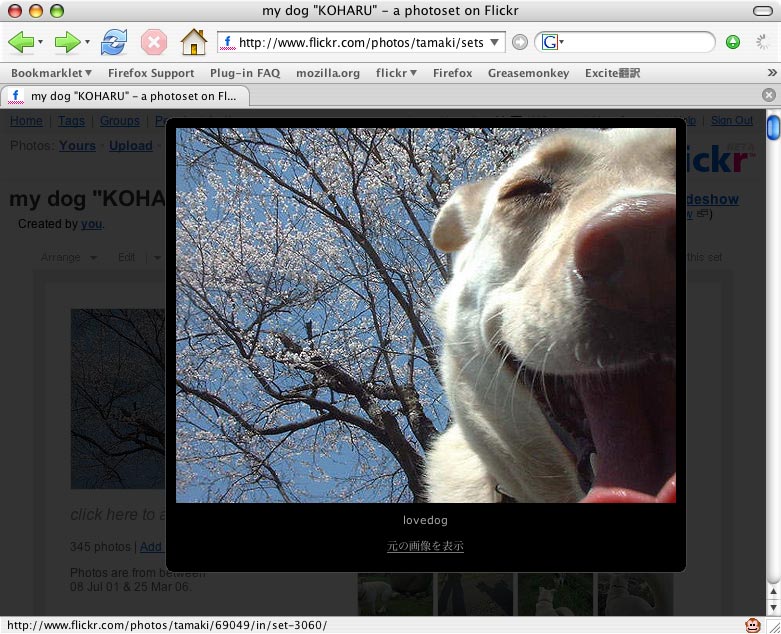Click the green search go button
The height and width of the screenshot is (634, 781).
pos(733,42)
